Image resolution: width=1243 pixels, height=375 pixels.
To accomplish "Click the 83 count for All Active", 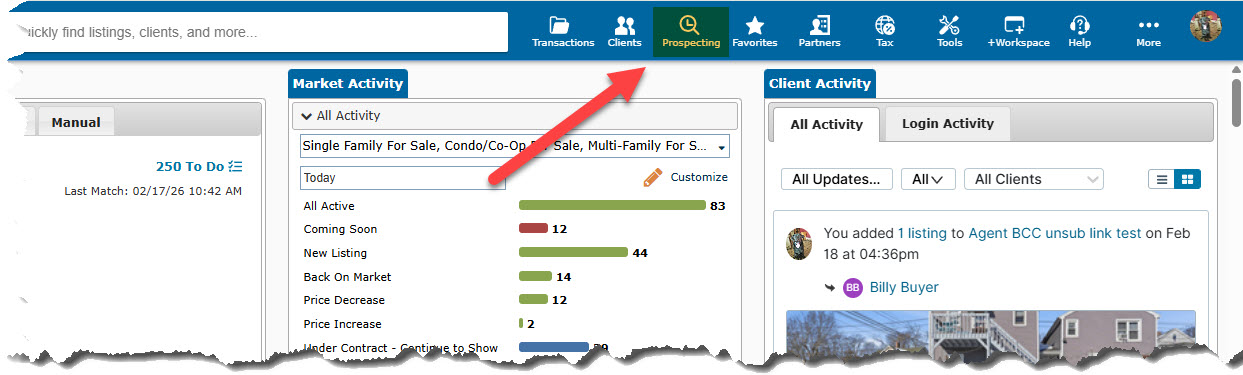I will (717, 206).
